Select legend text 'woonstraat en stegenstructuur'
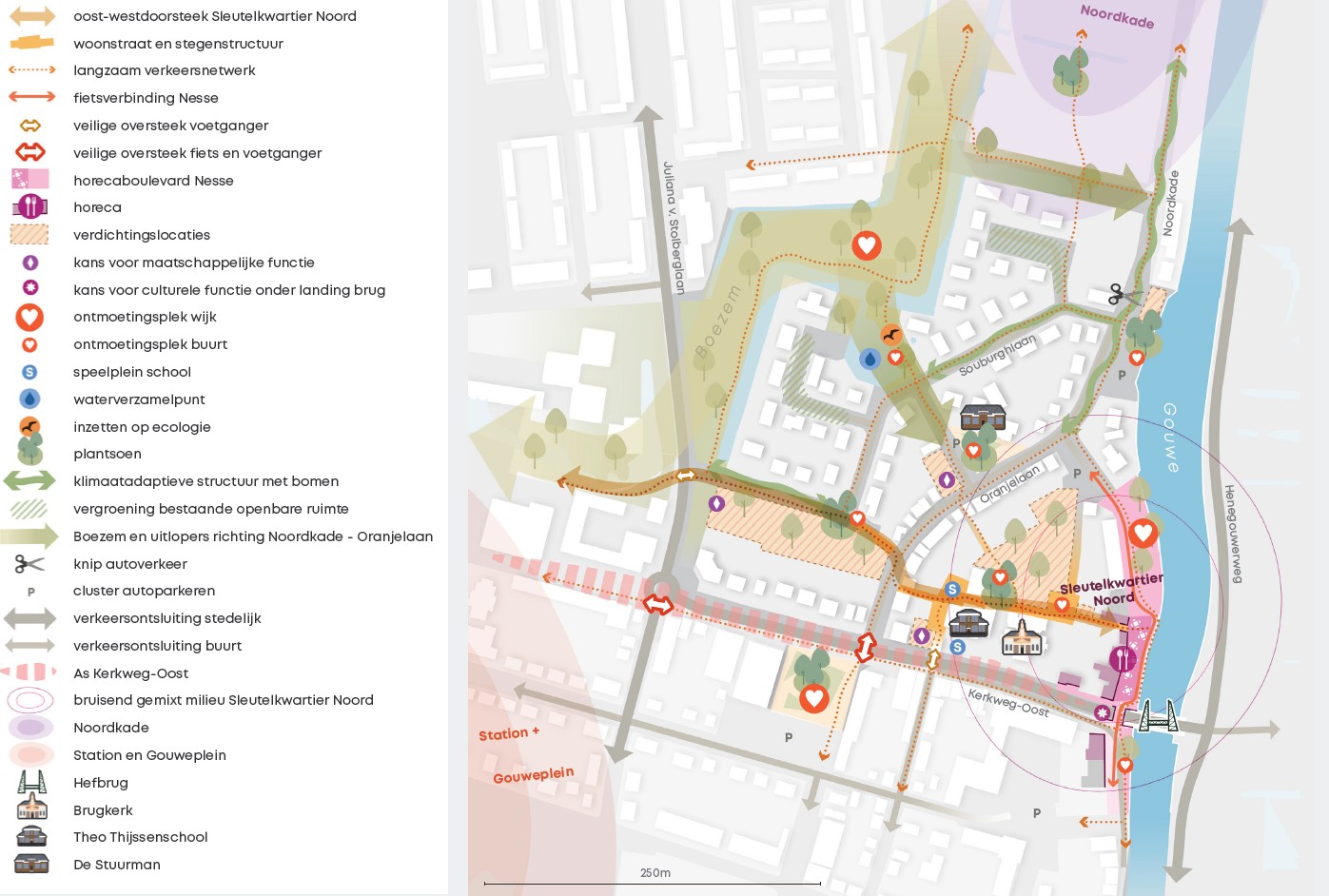Viewport: 1329px width, 896px height. coord(178,44)
